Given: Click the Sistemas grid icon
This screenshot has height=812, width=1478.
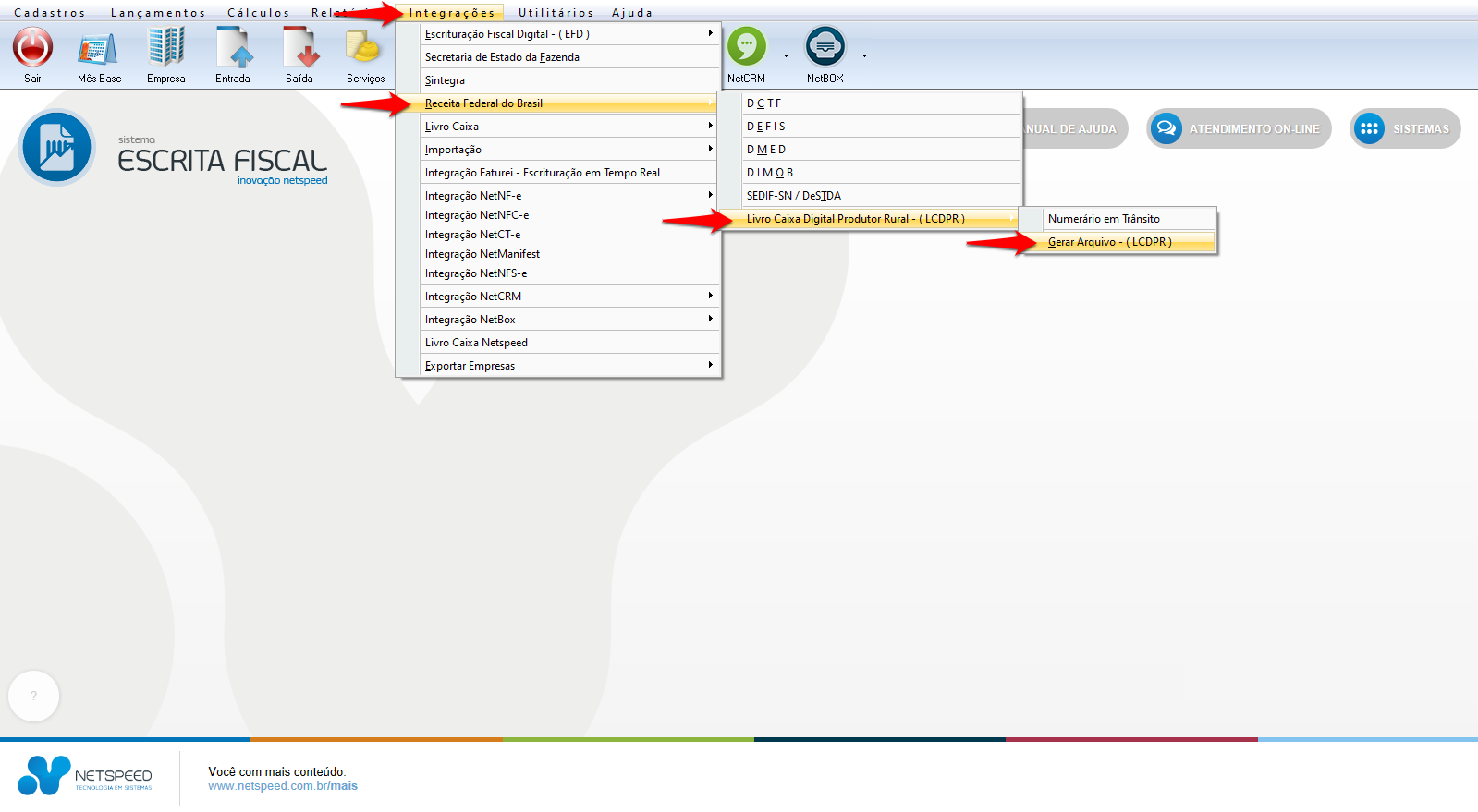Looking at the screenshot, I should [x=1369, y=128].
